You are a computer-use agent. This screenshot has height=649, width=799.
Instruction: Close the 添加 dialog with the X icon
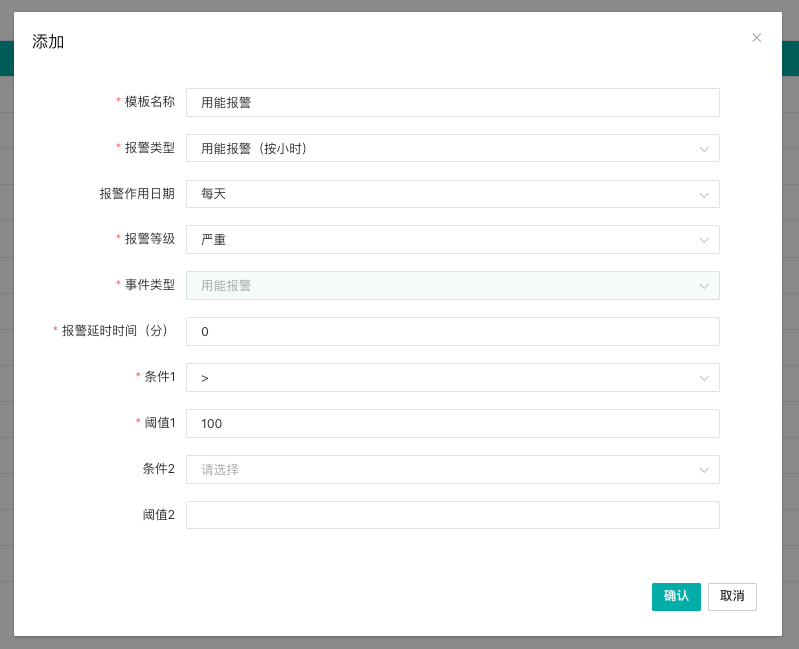[756, 38]
